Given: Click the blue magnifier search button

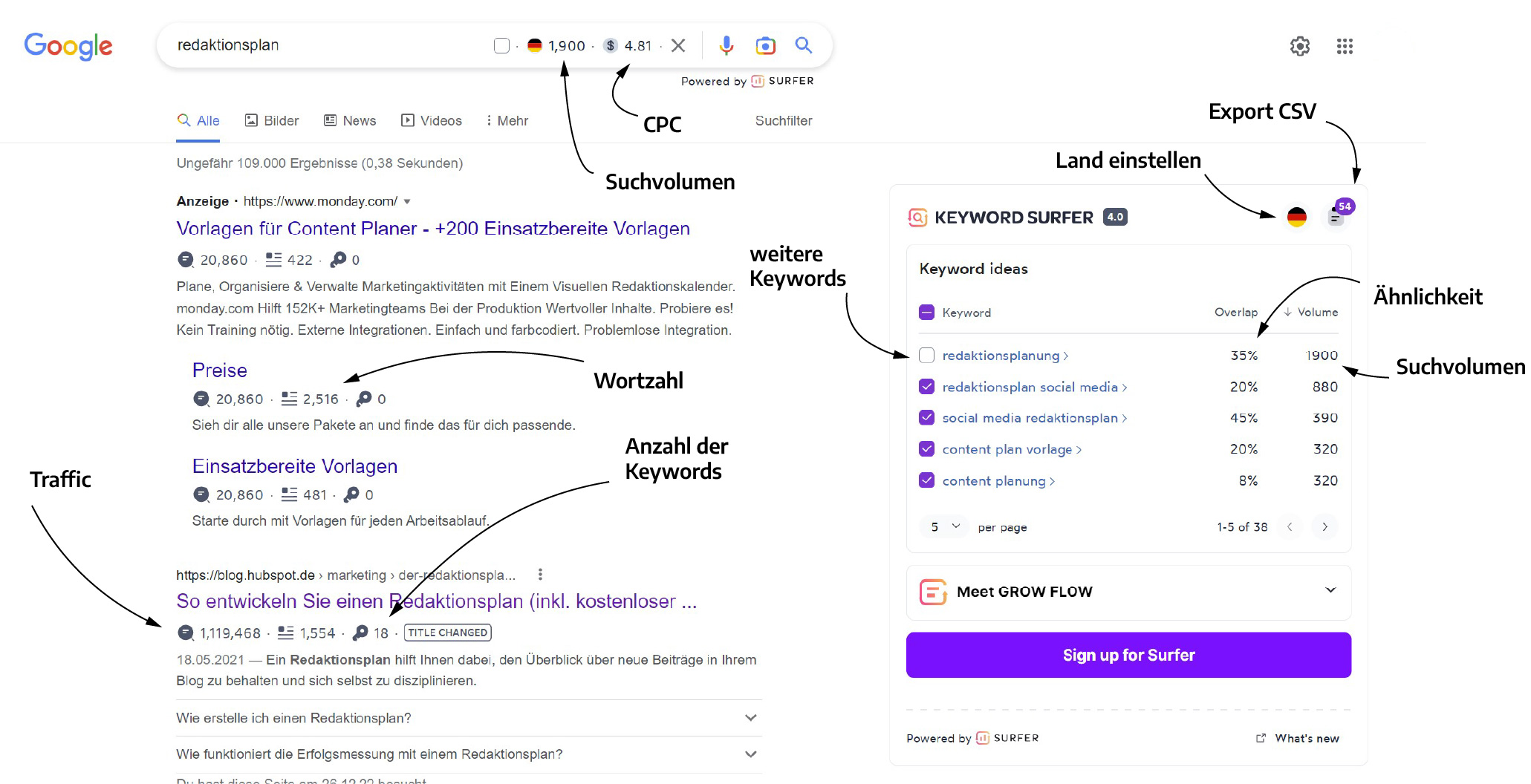Looking at the screenshot, I should pos(803,45).
